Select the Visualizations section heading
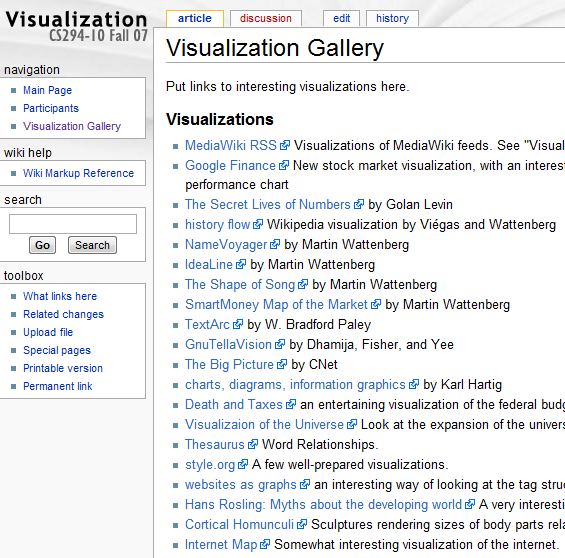The width and height of the screenshot is (565, 558). (x=220, y=119)
